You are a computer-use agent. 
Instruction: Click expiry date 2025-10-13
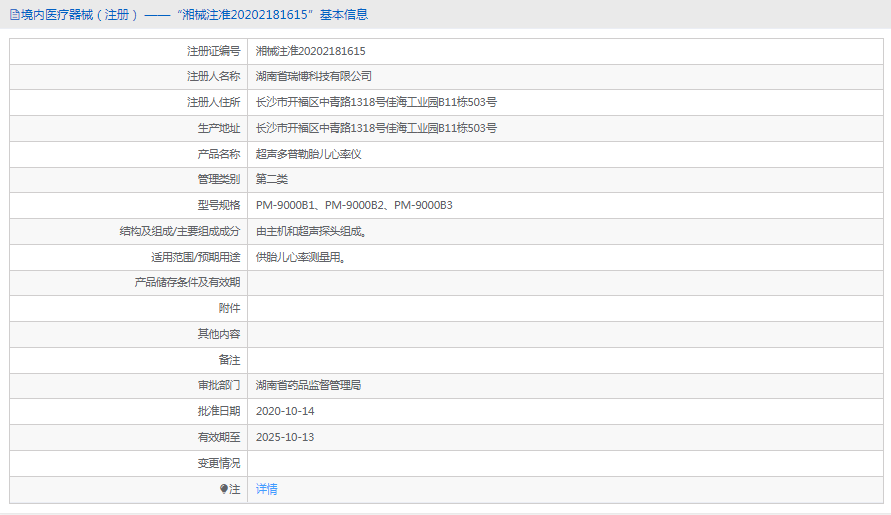click(x=285, y=437)
